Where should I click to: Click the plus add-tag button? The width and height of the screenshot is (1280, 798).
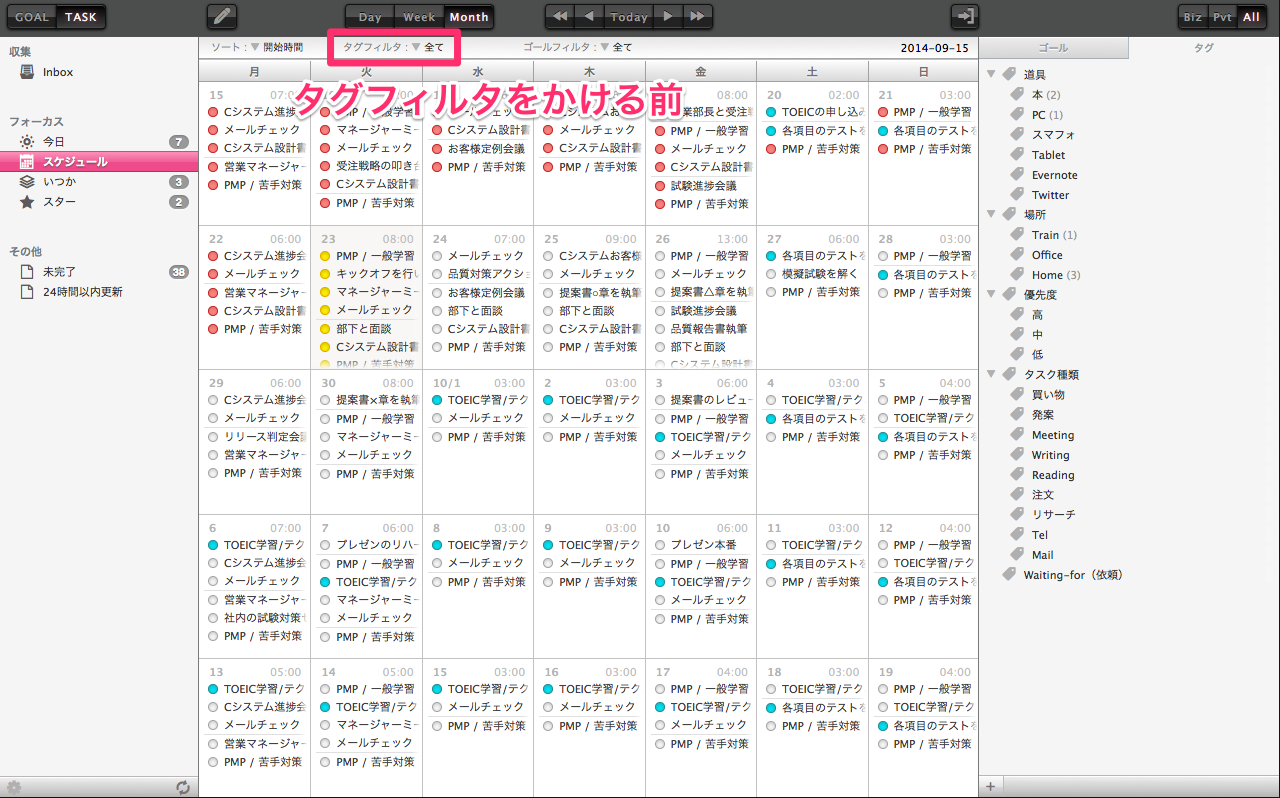(x=990, y=786)
